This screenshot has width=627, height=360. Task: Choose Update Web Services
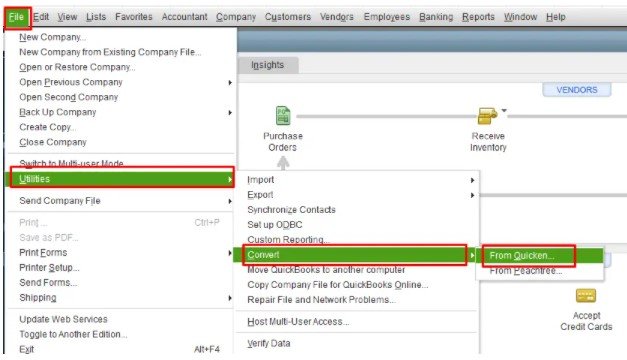point(63,319)
